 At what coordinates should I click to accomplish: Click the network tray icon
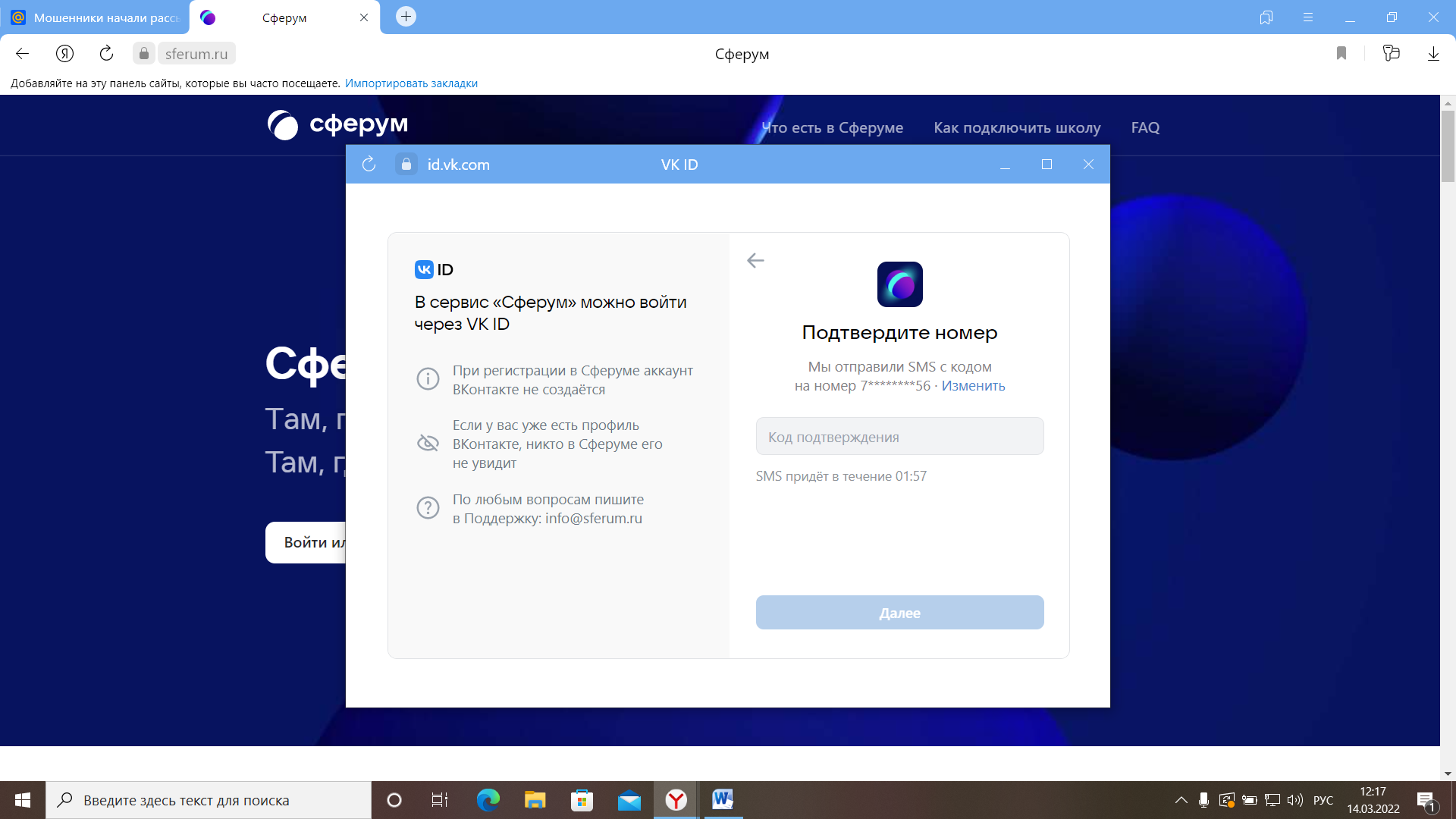[1272, 800]
